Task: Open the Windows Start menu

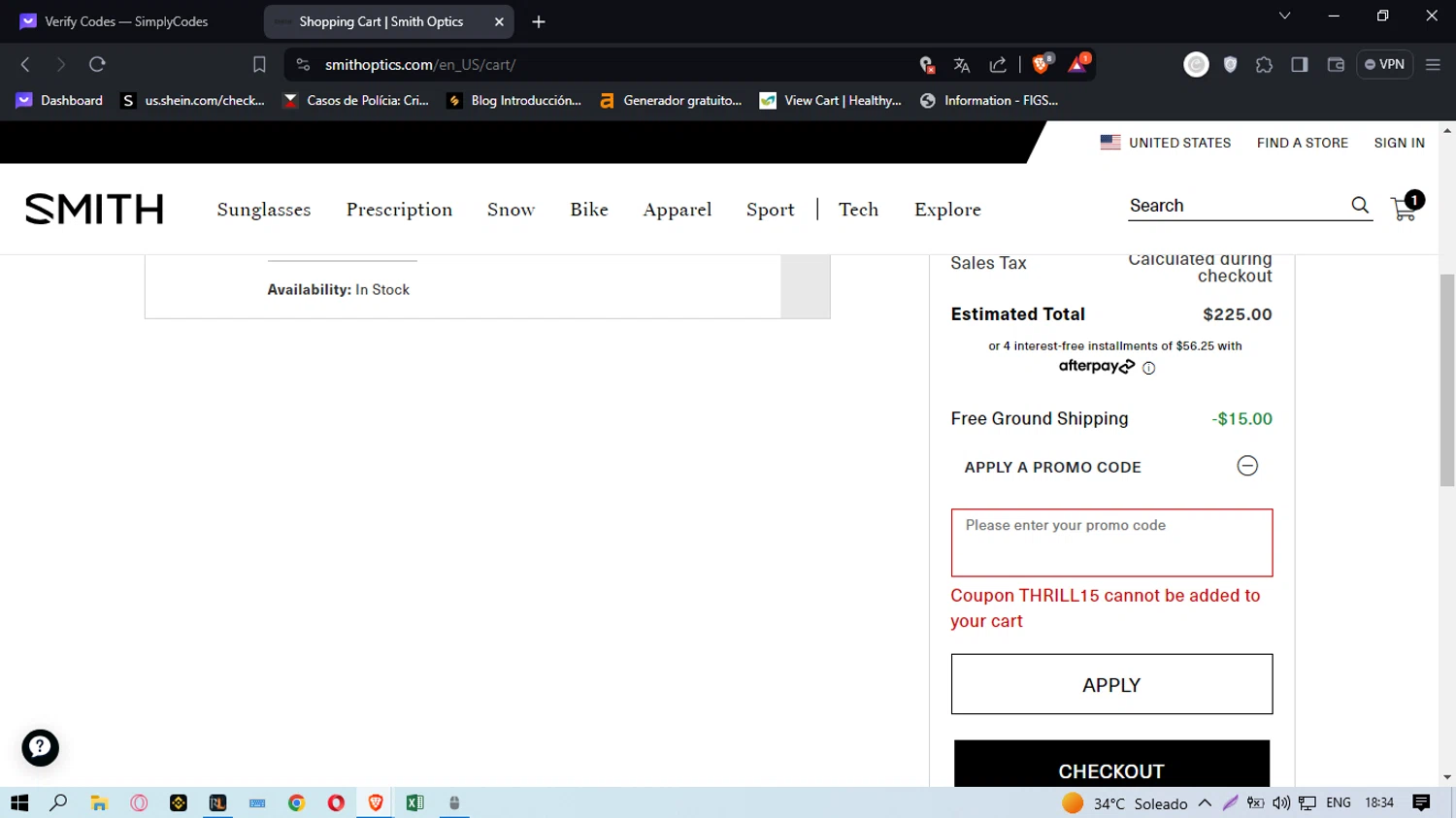Action: pyautogui.click(x=19, y=802)
